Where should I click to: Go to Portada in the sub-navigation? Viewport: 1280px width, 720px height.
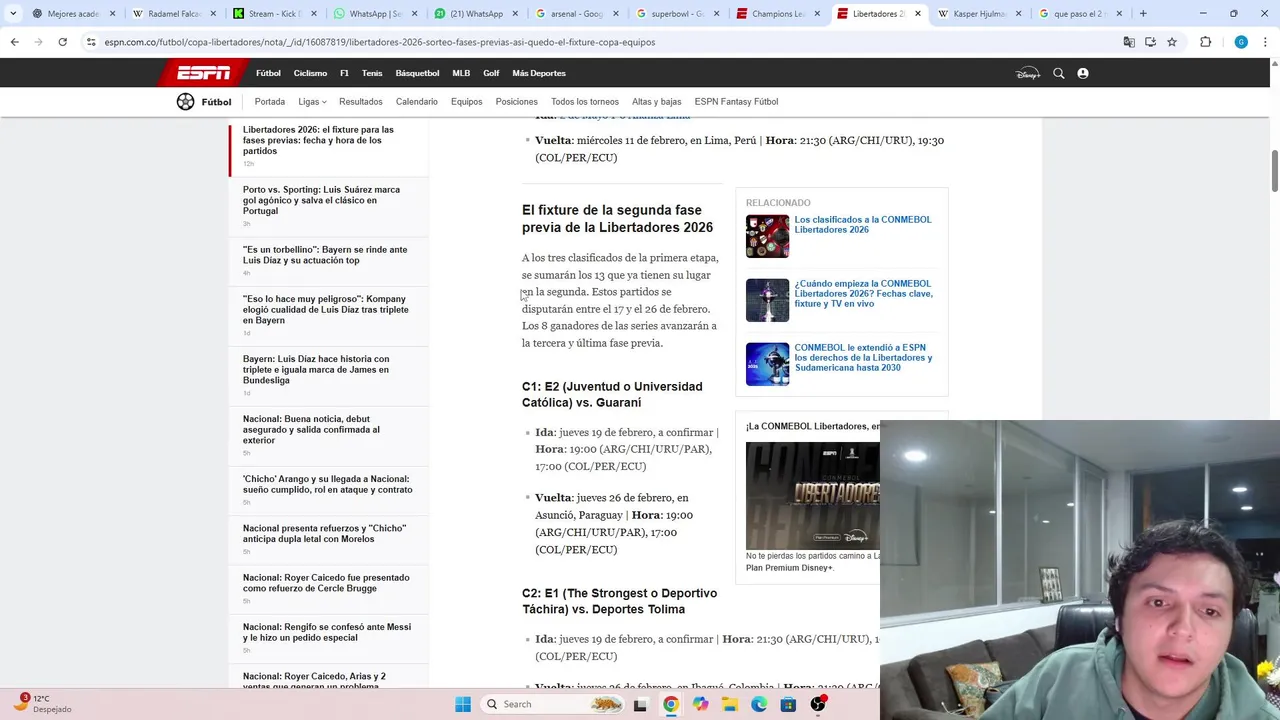[x=270, y=102]
